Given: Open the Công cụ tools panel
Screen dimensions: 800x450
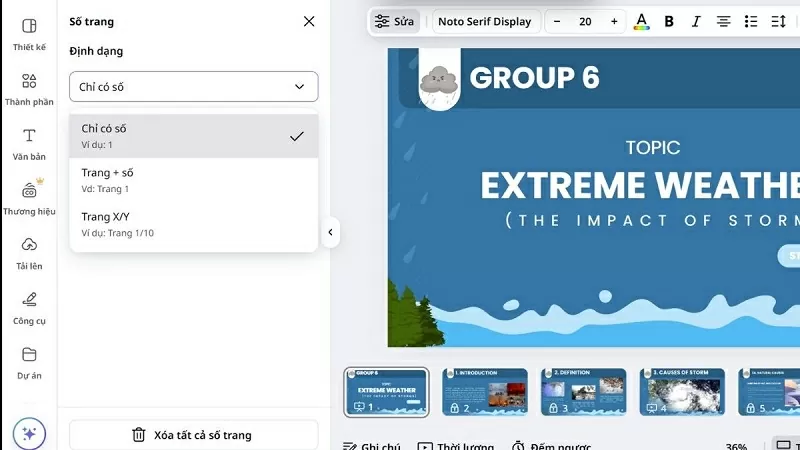Looking at the screenshot, I should [29, 306].
